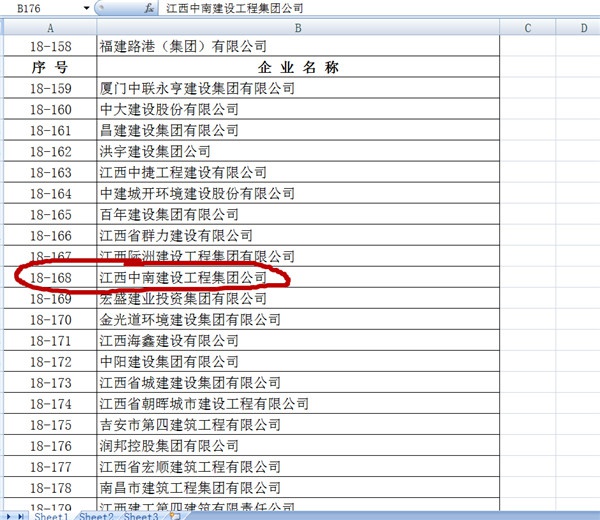The width and height of the screenshot is (600, 520).
Task: Select cell 18-163
Action: [x=50, y=172]
